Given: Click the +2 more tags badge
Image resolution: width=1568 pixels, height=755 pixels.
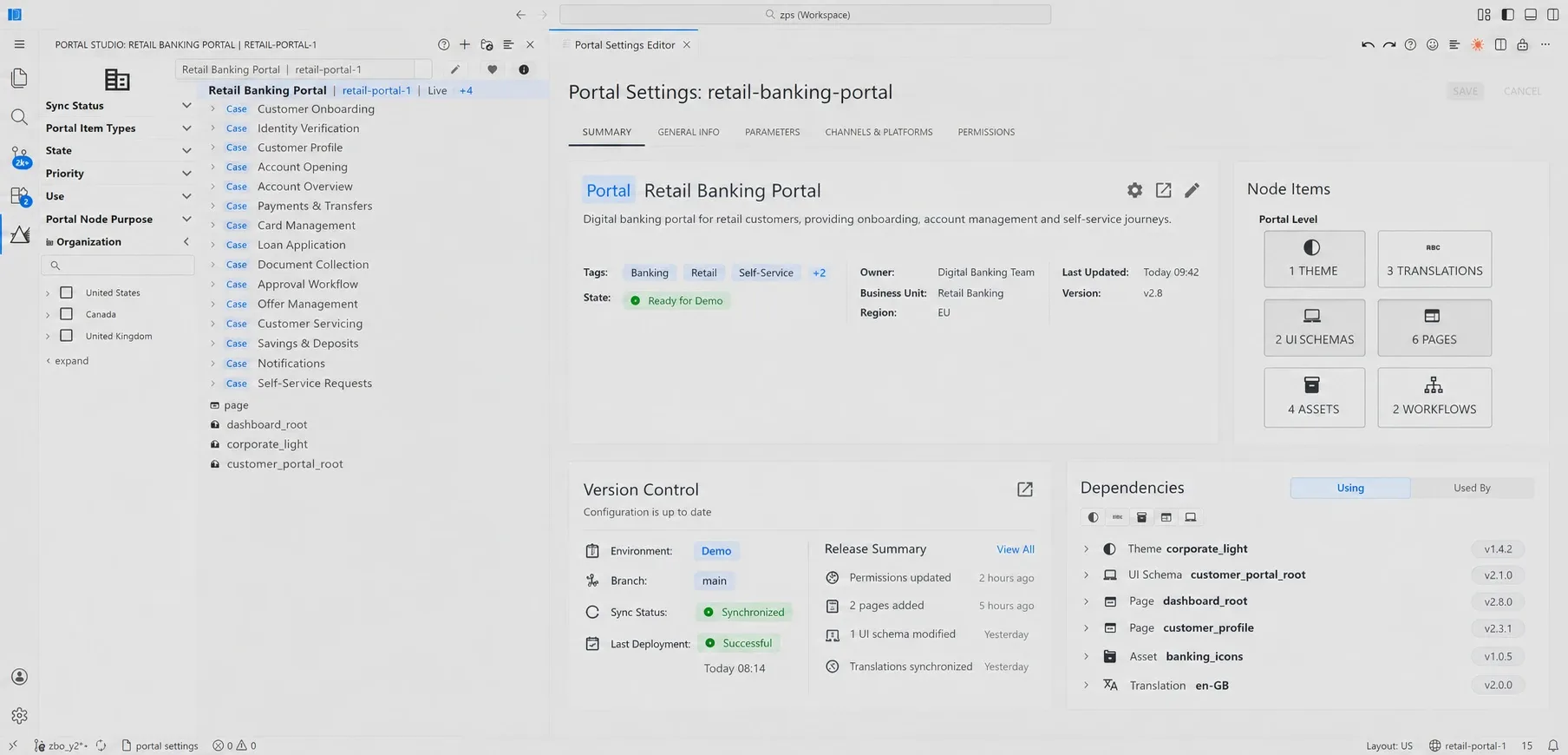Looking at the screenshot, I should pyautogui.click(x=819, y=272).
